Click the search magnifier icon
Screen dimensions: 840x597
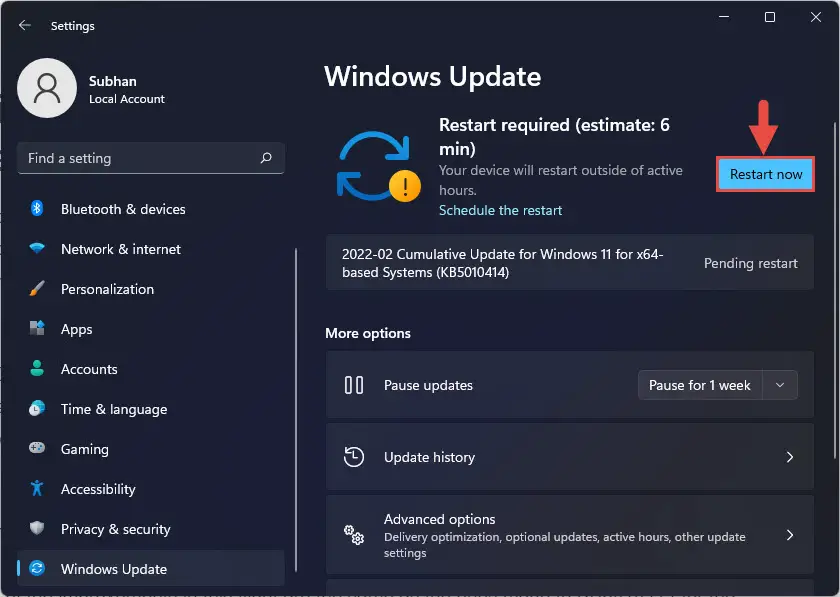coord(266,158)
